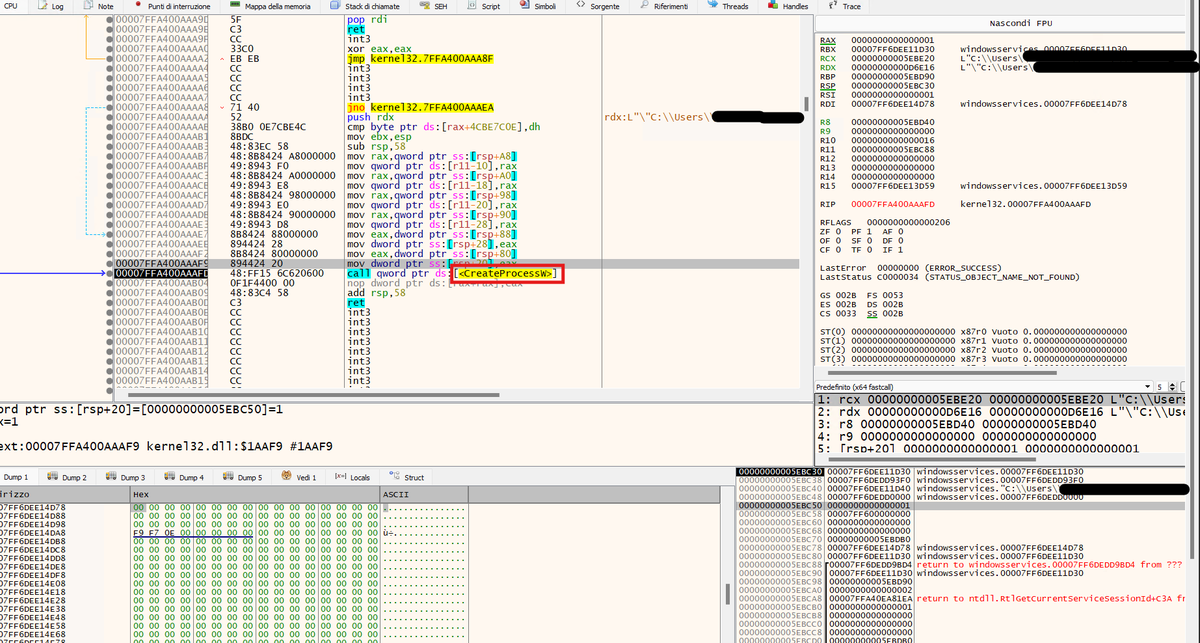Open the Handles tab

(x=787, y=6)
